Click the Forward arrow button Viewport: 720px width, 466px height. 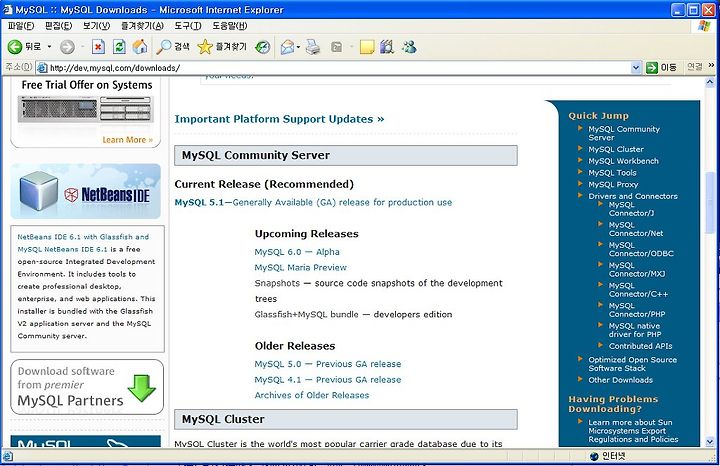[67, 47]
